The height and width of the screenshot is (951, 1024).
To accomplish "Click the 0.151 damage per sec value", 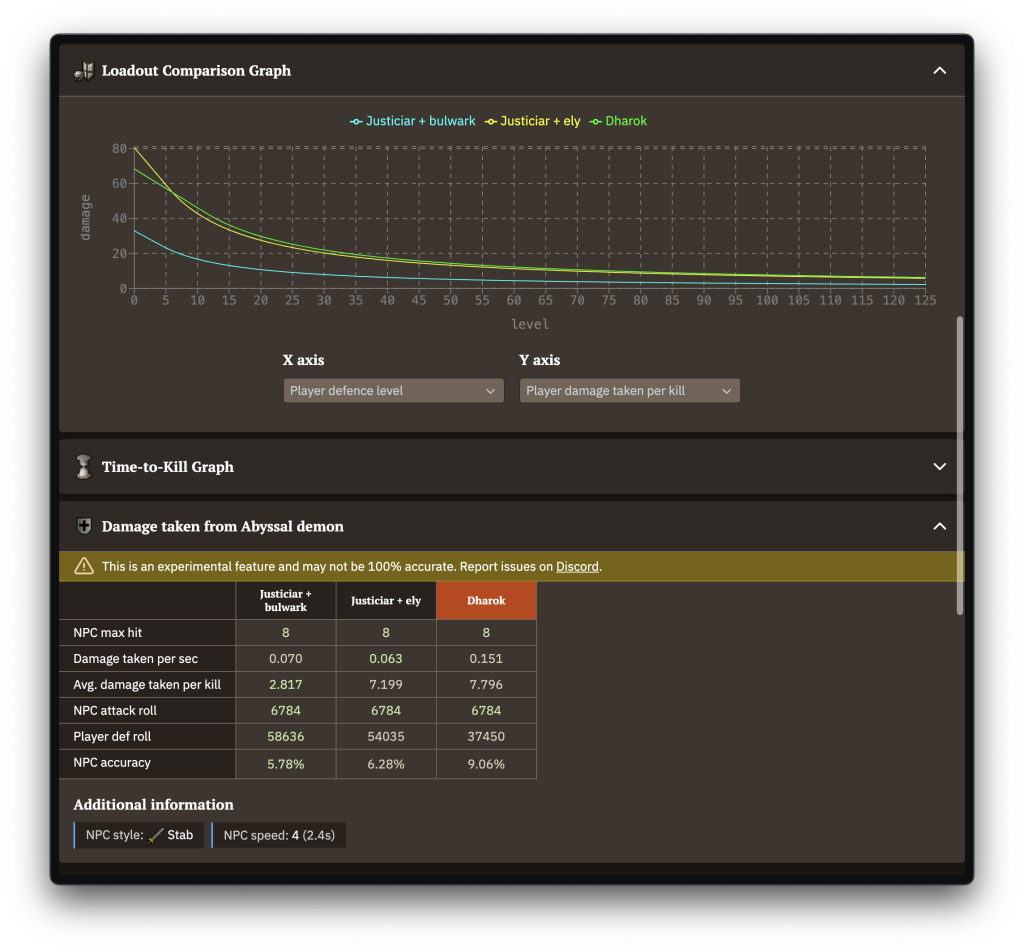I will pyautogui.click(x=486, y=658).
